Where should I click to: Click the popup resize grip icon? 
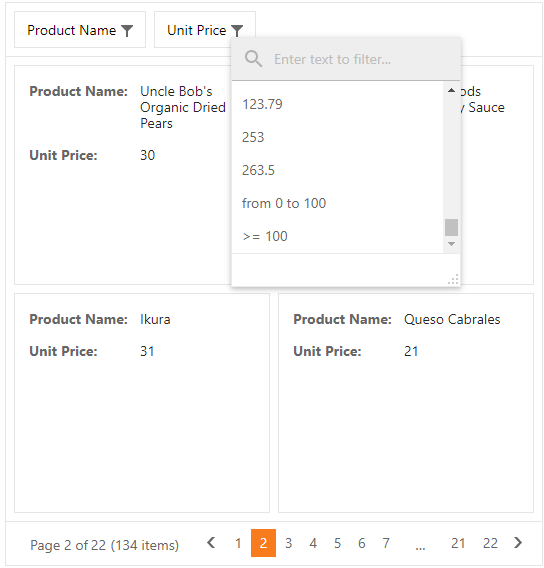point(453,279)
